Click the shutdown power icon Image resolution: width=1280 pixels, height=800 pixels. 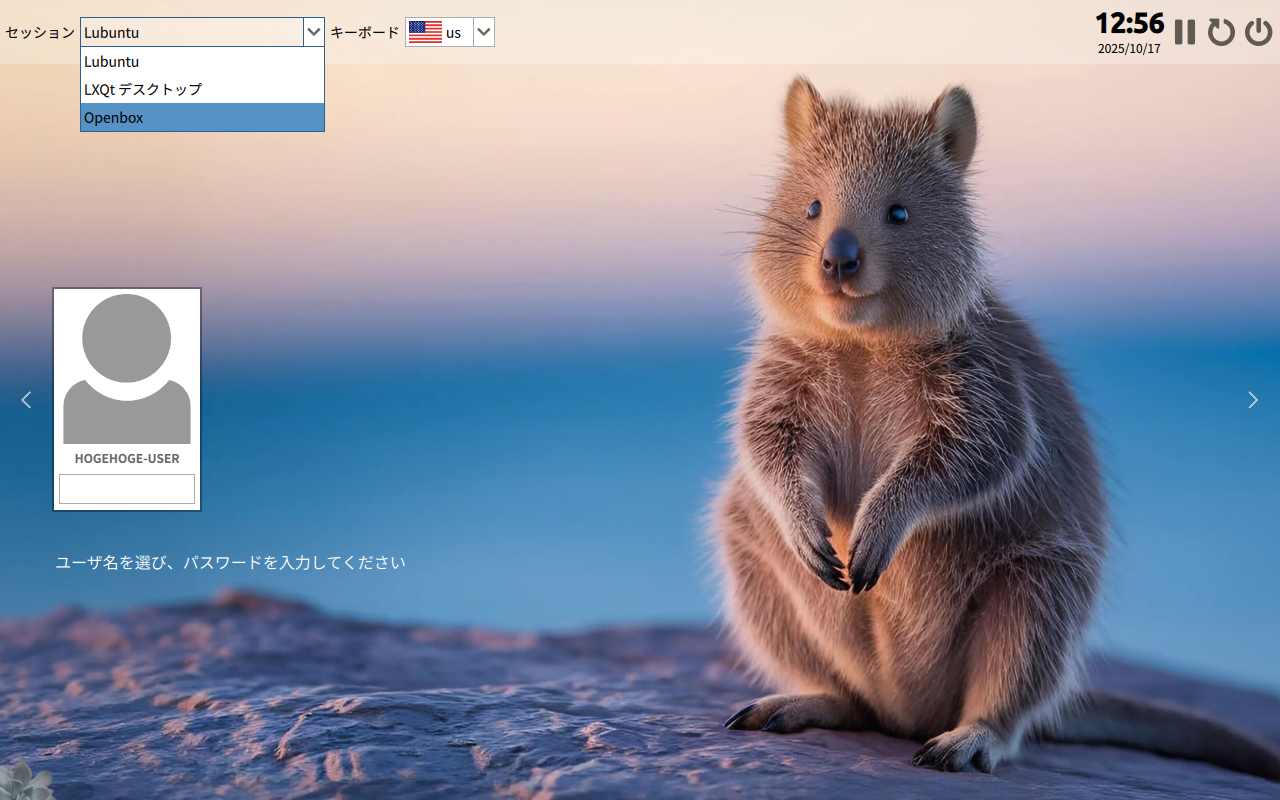click(x=1258, y=32)
